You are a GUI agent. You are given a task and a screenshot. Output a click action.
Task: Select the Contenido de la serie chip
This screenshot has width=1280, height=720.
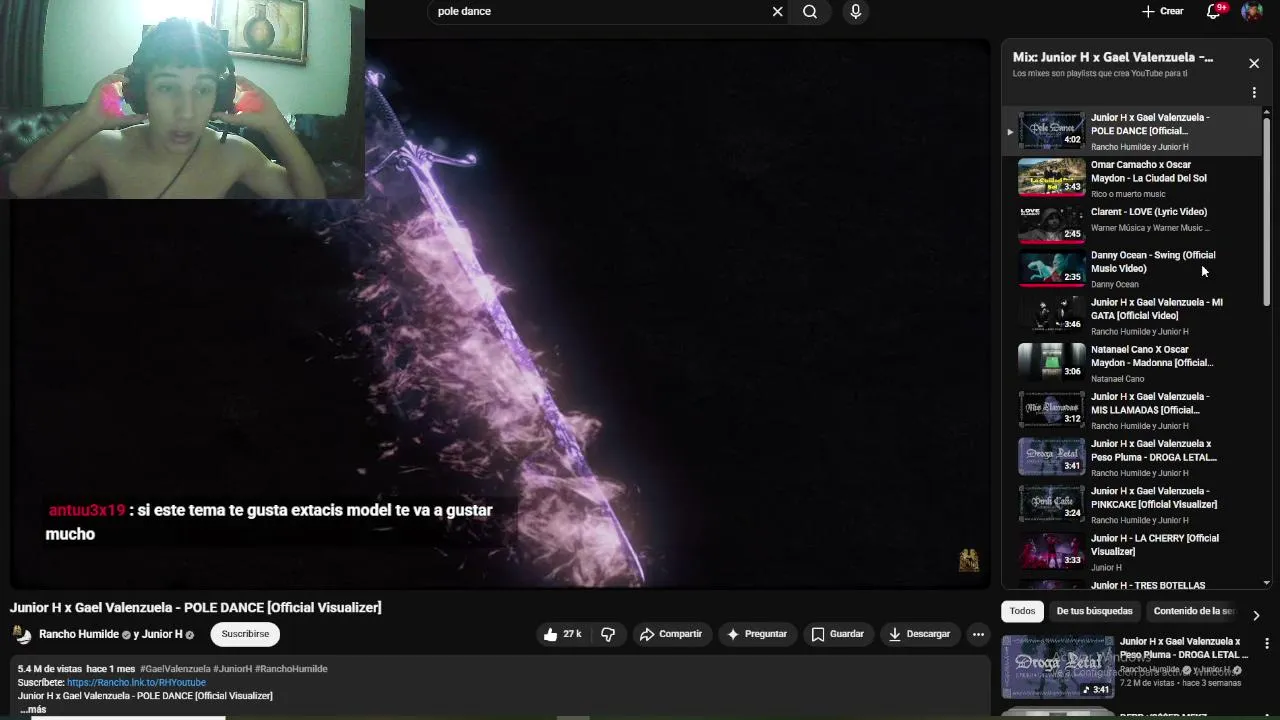pos(1192,611)
